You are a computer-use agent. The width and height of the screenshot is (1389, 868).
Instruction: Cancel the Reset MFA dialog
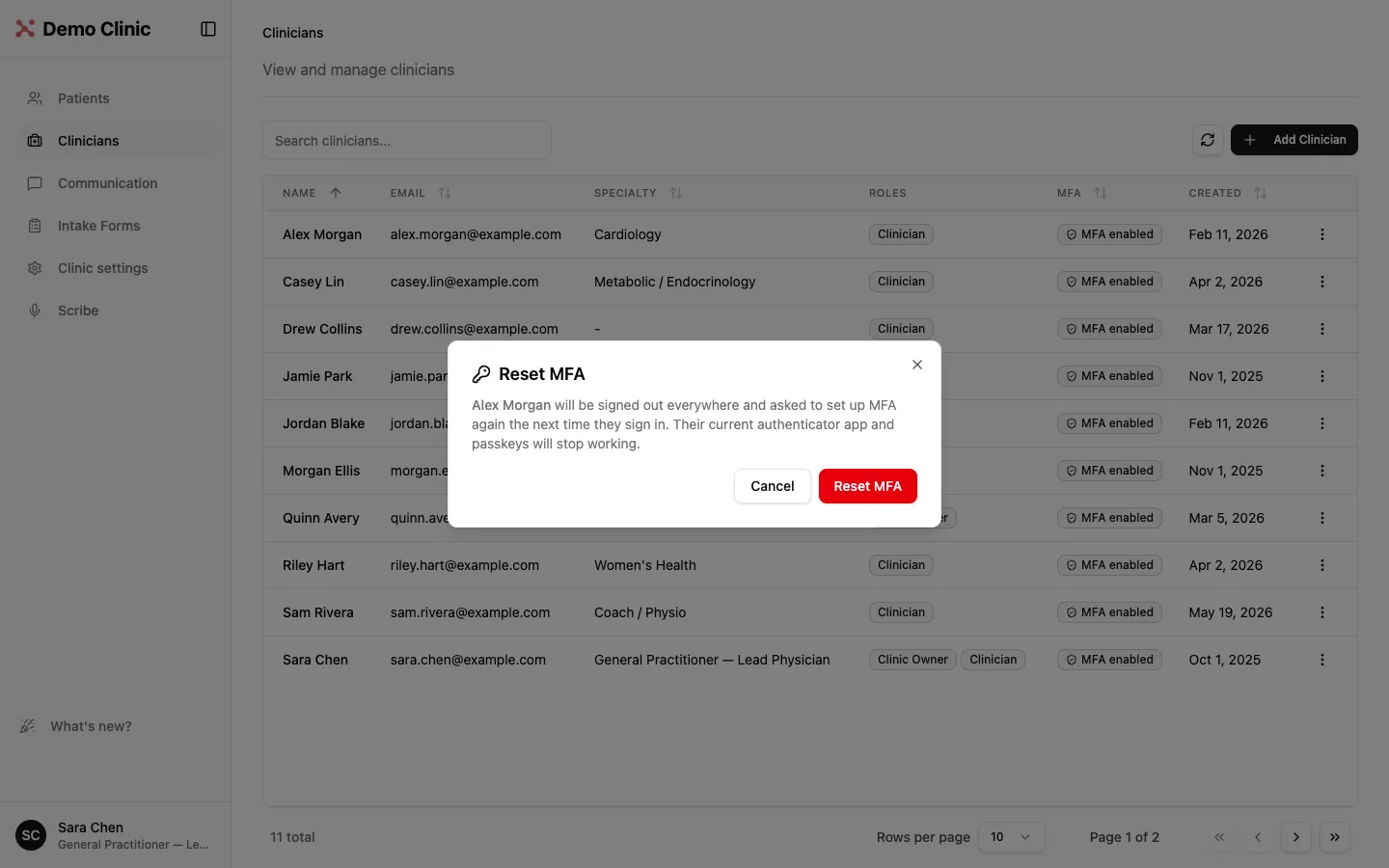click(772, 486)
